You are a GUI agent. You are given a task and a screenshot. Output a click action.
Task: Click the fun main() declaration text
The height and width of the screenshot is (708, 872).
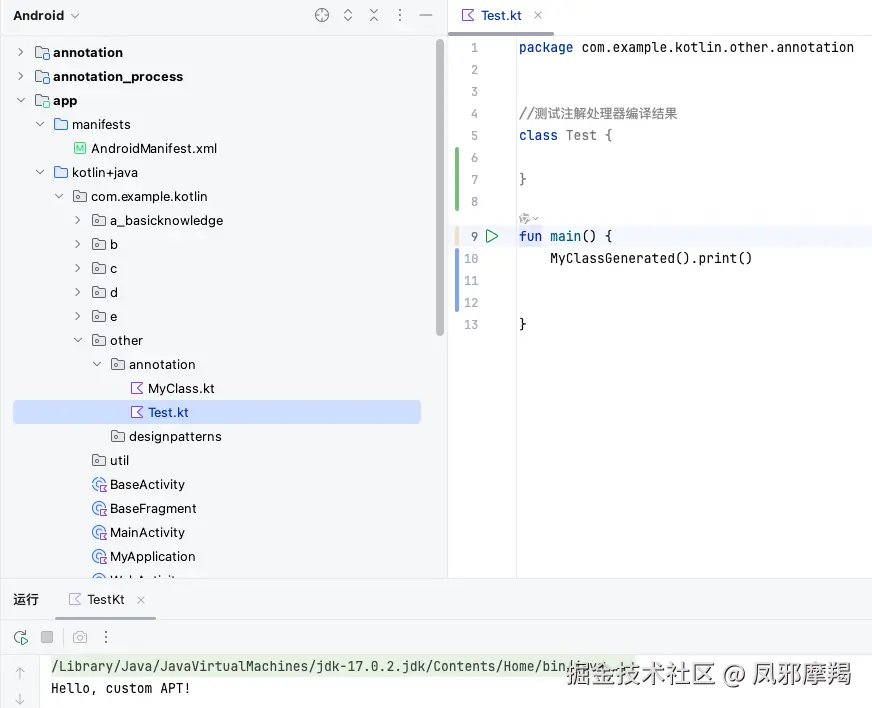point(565,236)
